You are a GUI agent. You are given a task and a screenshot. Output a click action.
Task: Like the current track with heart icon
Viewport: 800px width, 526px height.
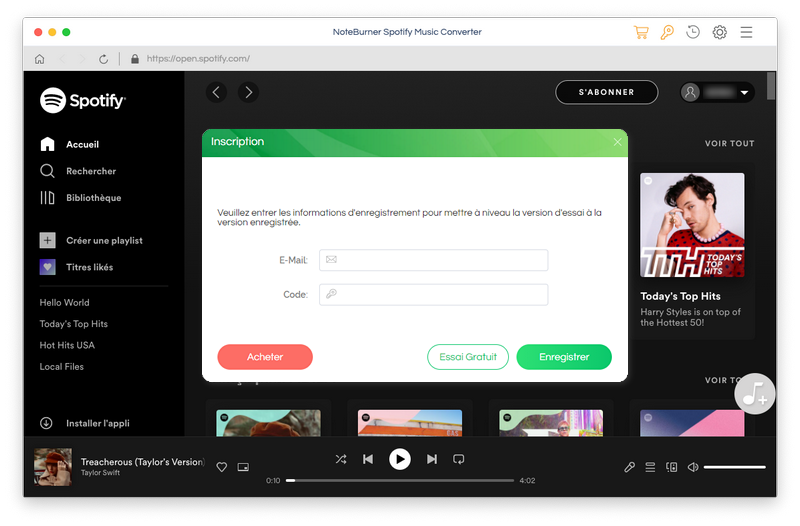tap(221, 467)
